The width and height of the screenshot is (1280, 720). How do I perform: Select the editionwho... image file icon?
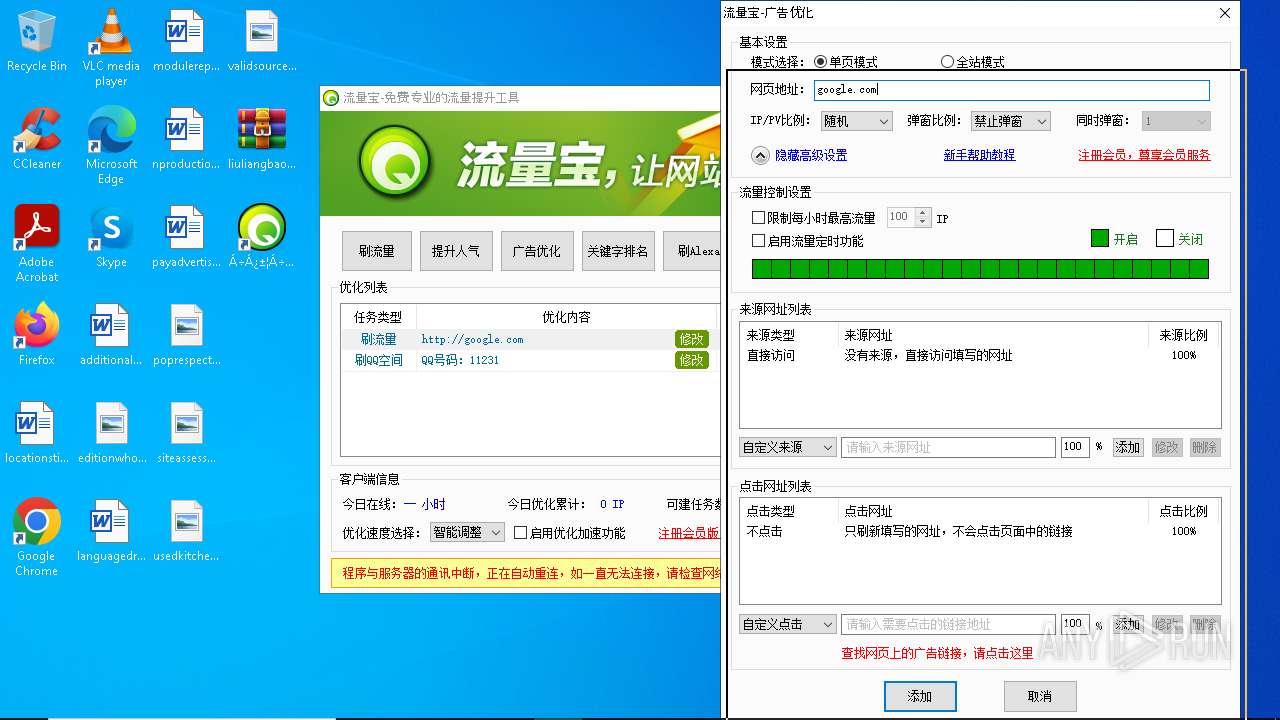coord(111,432)
